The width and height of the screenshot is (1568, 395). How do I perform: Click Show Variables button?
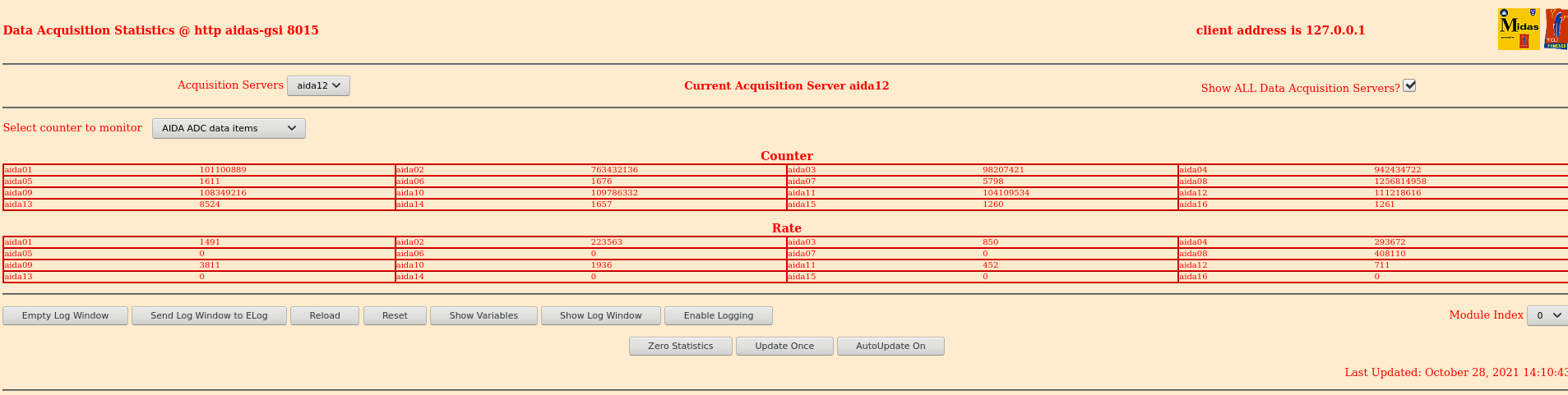coord(483,315)
